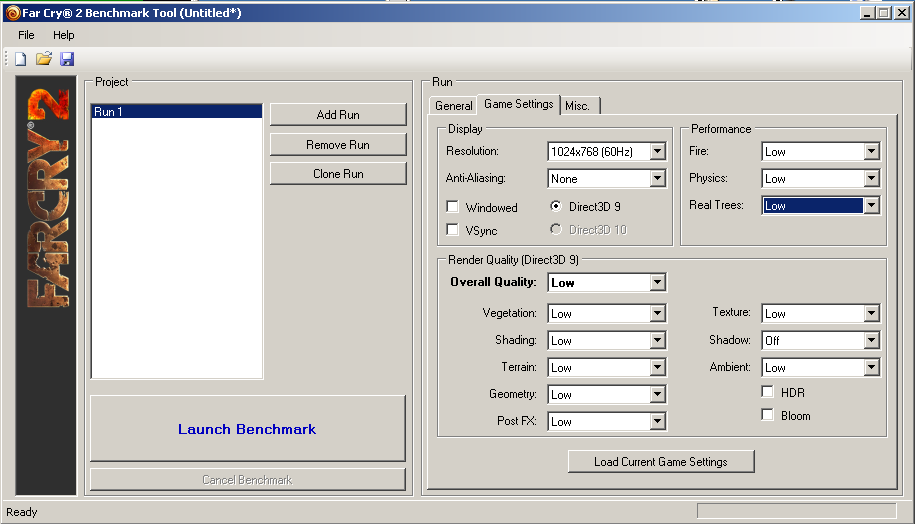Open the Real Trees dropdown

click(821, 206)
